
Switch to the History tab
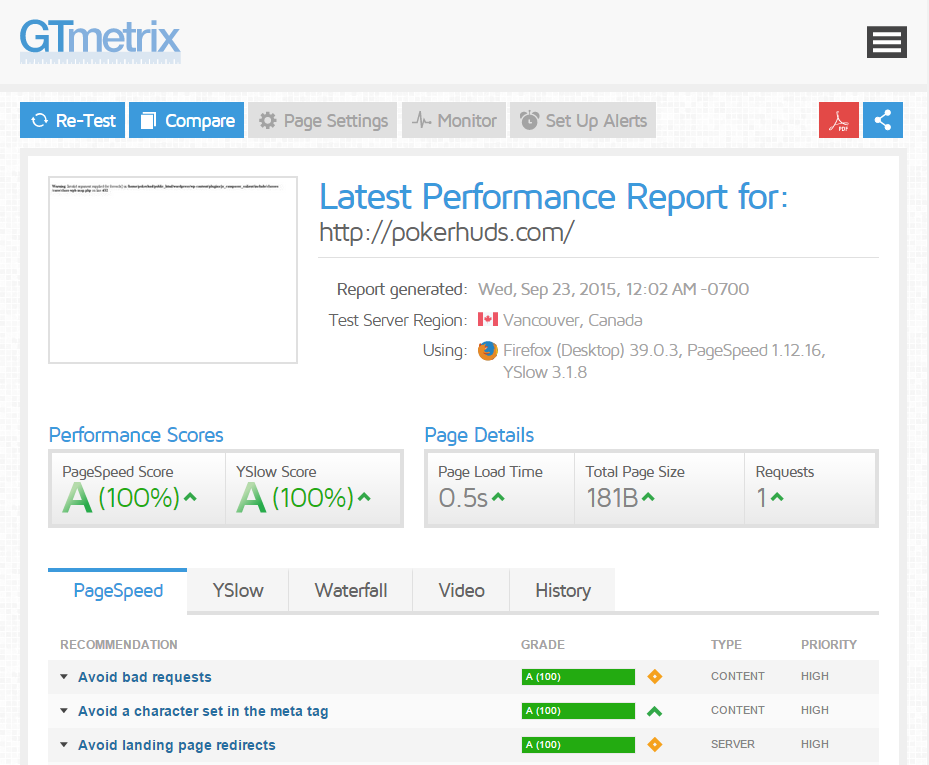(x=563, y=590)
